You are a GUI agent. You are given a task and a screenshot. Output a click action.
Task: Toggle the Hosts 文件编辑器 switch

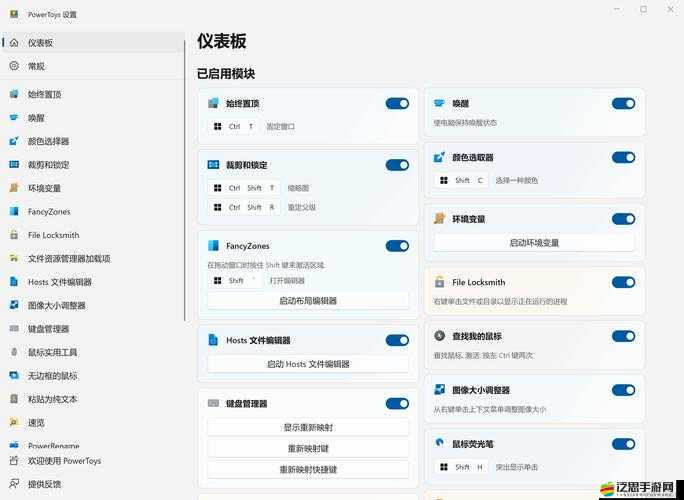coord(397,340)
